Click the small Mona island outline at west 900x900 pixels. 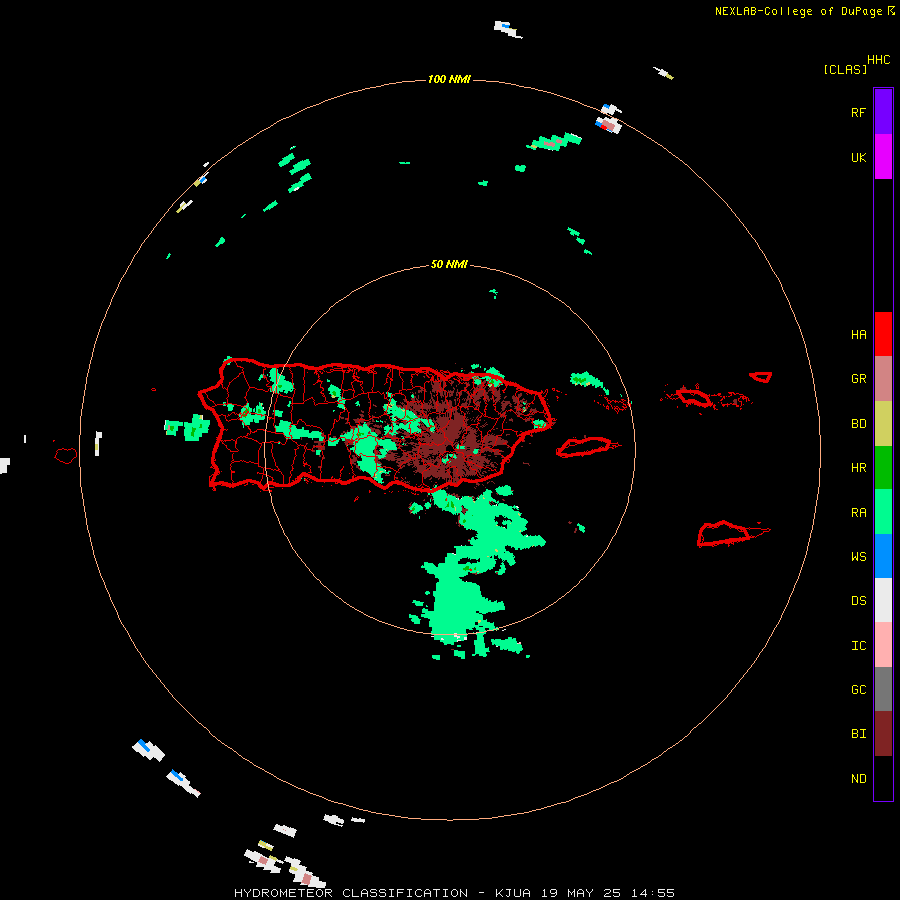click(66, 456)
